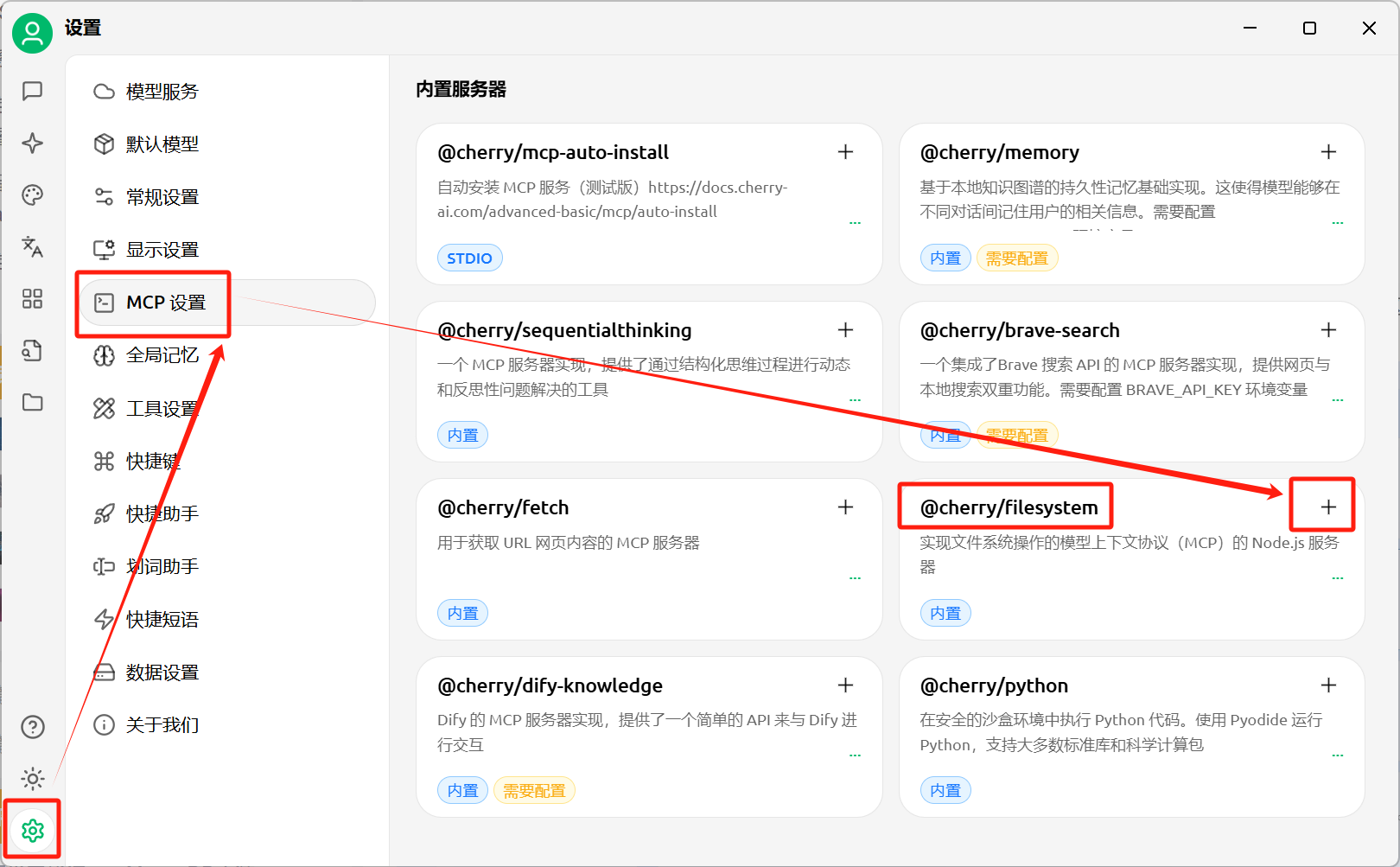Click the user avatar at top left
This screenshot has height=867, width=1400.
pyautogui.click(x=33, y=33)
